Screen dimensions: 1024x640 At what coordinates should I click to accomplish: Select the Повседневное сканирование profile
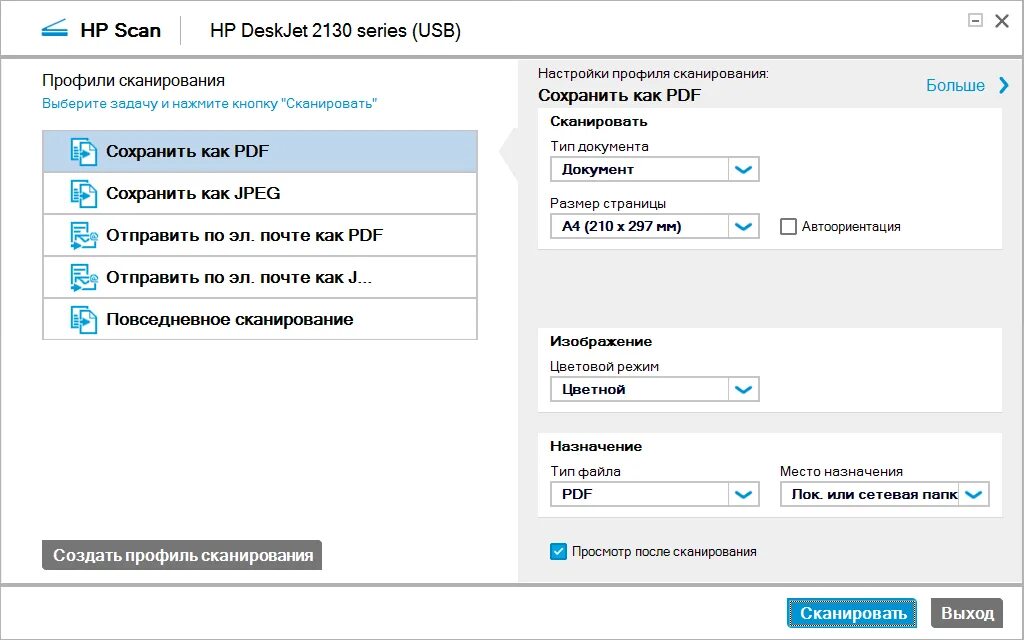[260, 319]
